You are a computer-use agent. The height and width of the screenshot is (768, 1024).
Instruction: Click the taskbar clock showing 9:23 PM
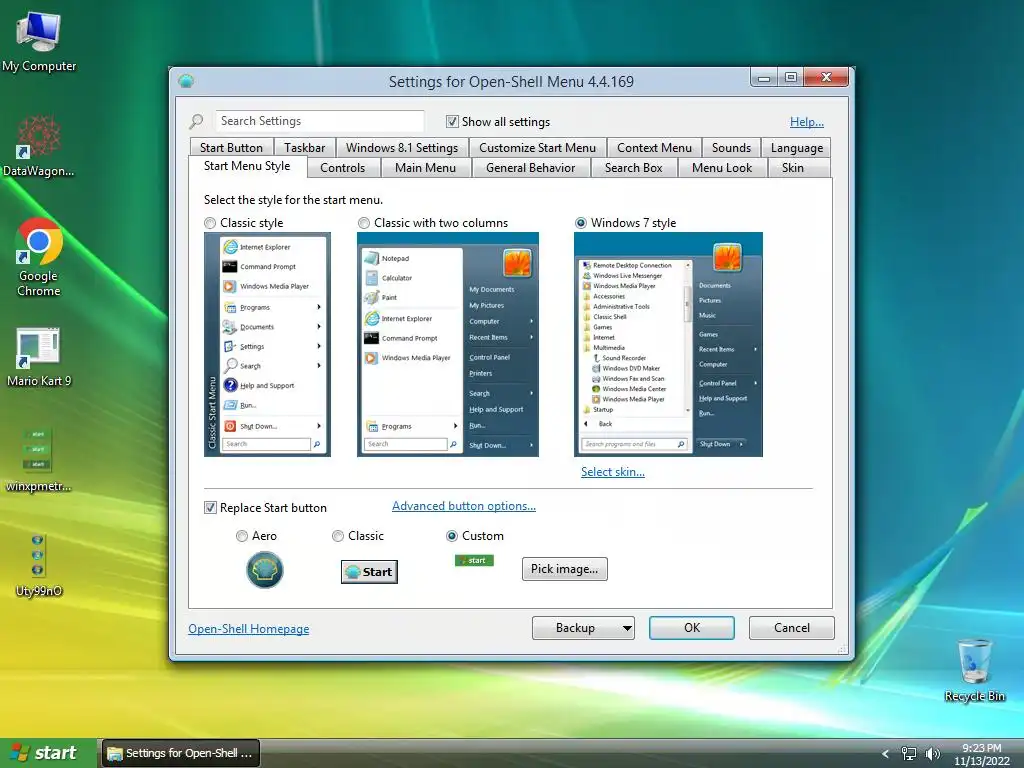[x=982, y=754]
